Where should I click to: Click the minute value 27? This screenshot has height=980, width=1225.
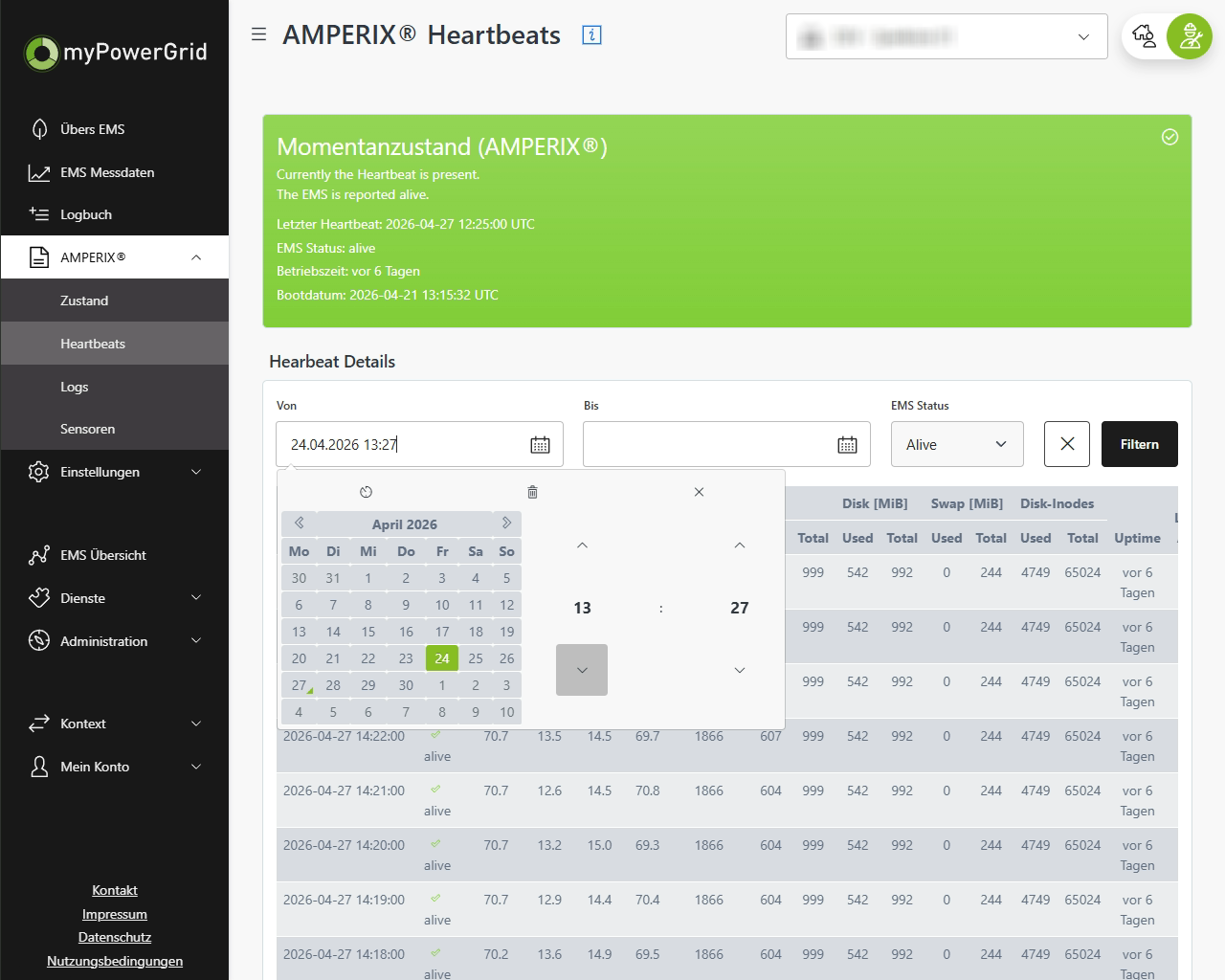[x=739, y=608]
